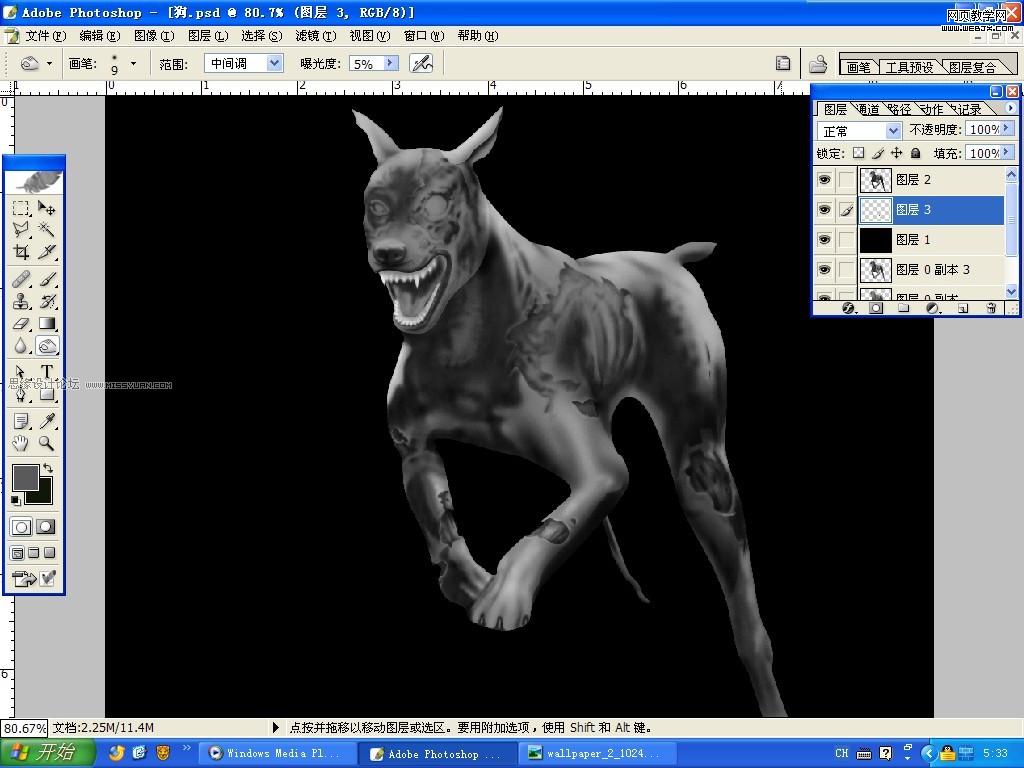Open the 范围 range dropdown (中间调)

tap(274, 63)
